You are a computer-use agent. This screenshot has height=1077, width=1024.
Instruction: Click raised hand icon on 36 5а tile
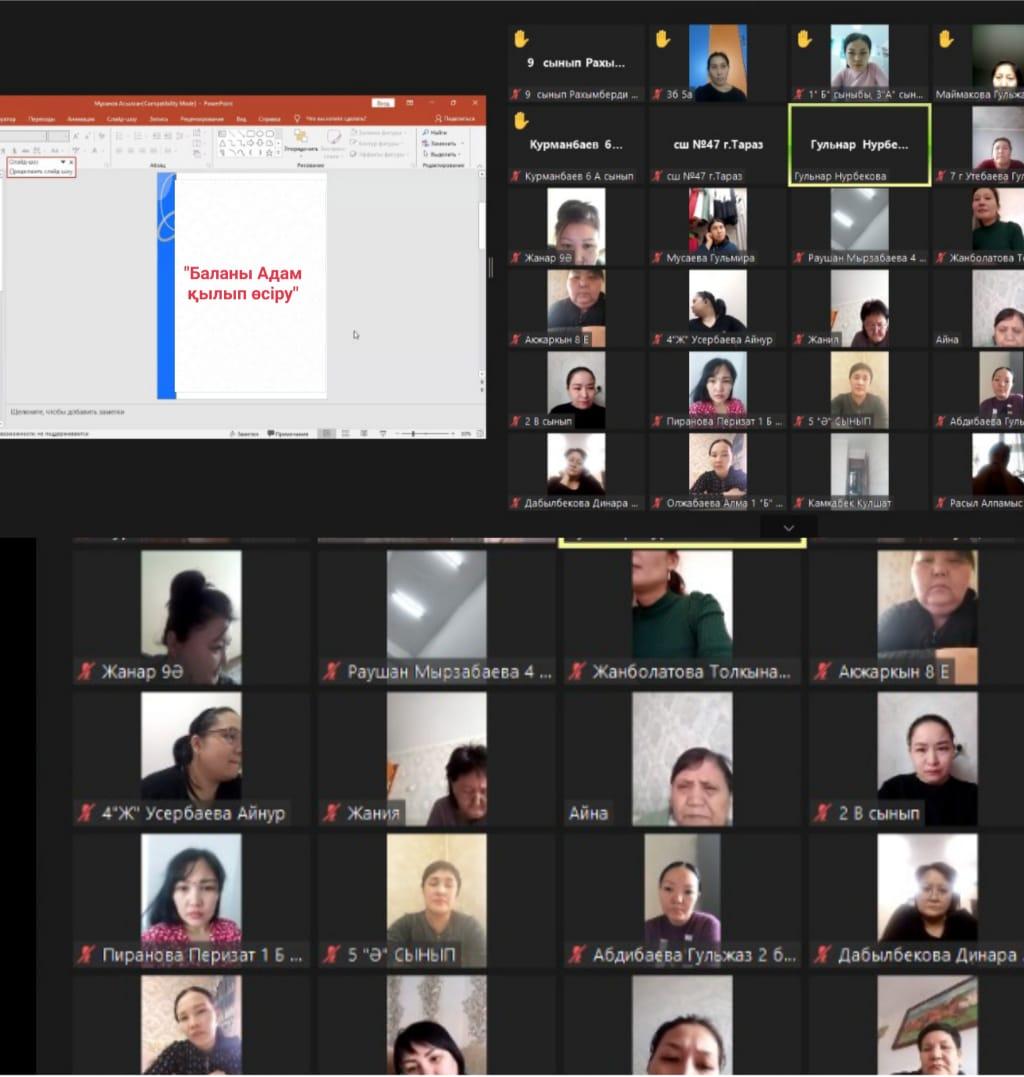tap(663, 39)
